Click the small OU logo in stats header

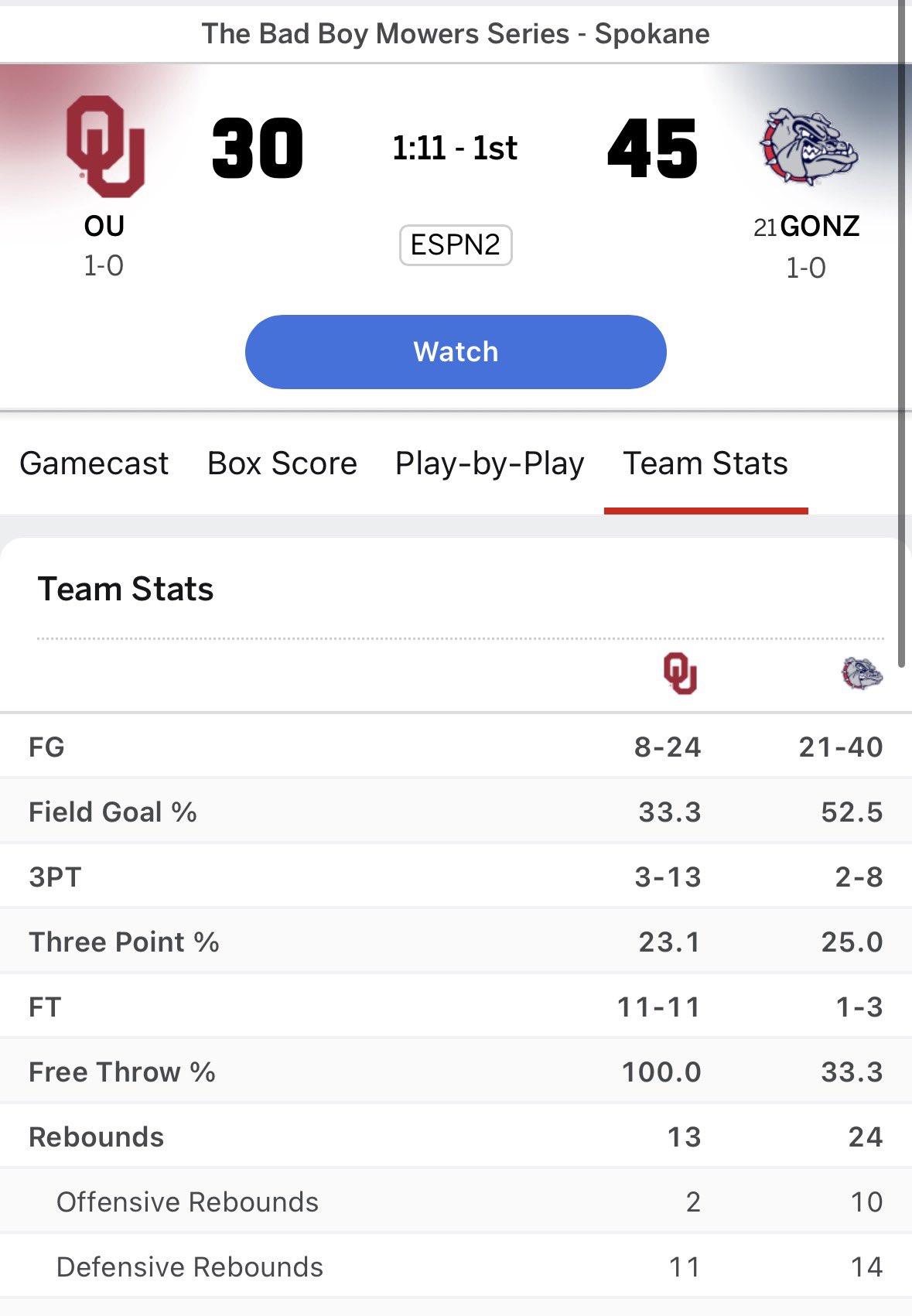click(x=680, y=673)
